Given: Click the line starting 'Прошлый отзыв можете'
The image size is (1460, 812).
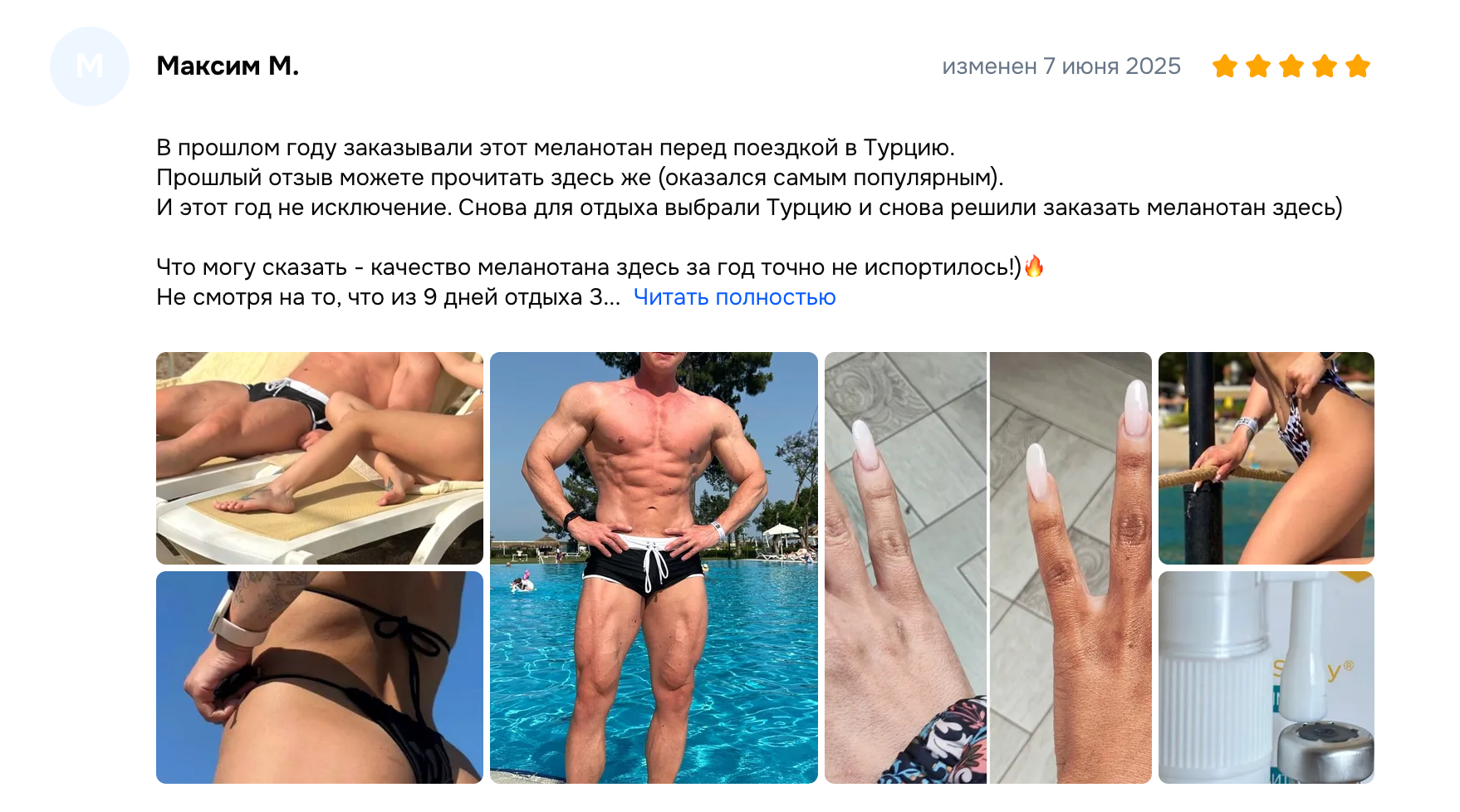Looking at the screenshot, I should pos(580,178).
